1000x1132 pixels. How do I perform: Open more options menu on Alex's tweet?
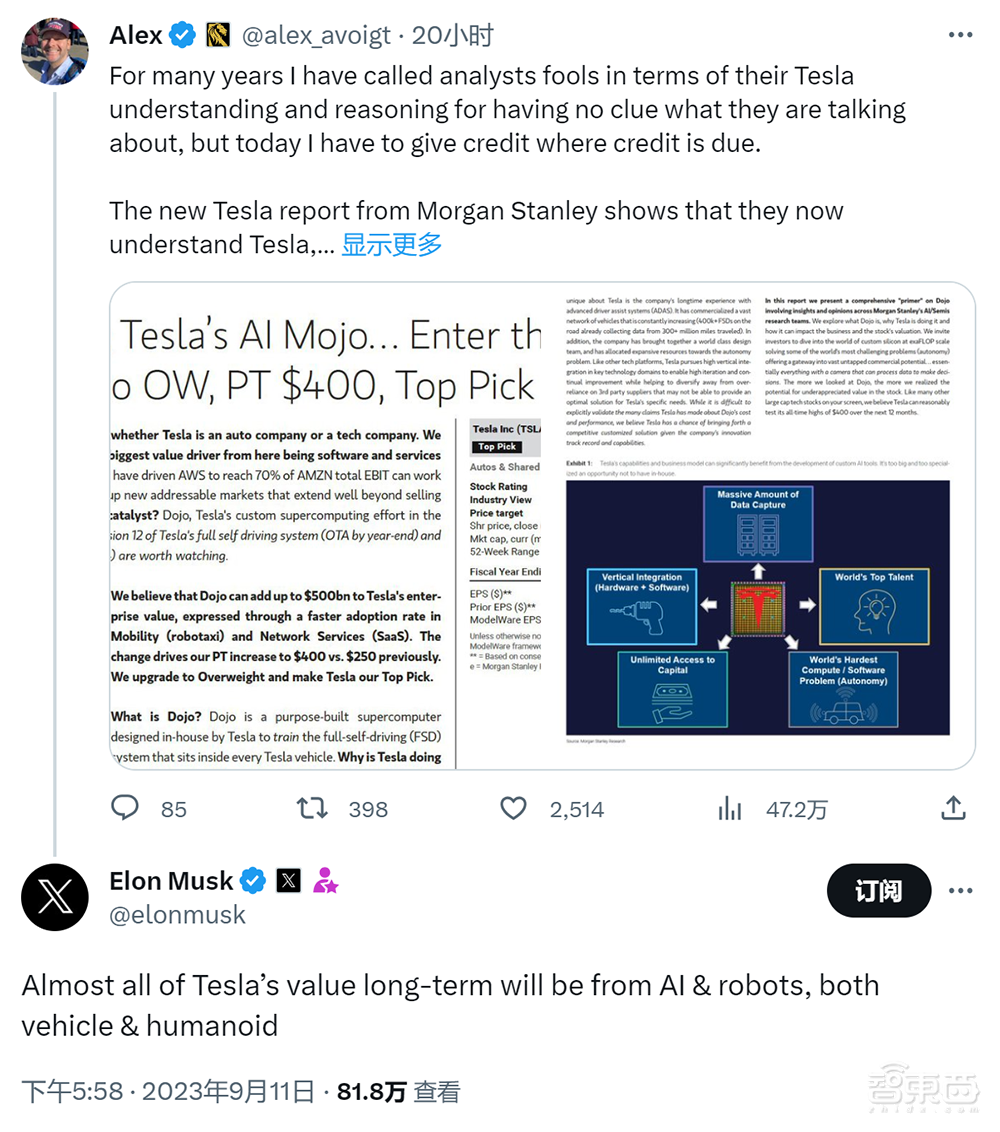pyautogui.click(x=960, y=36)
